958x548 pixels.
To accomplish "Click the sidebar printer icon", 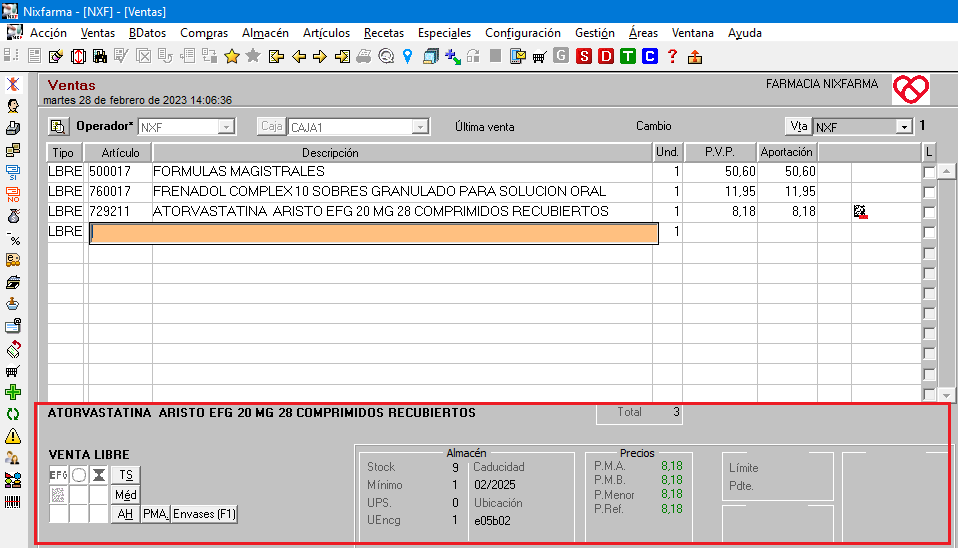I will tap(13, 128).
